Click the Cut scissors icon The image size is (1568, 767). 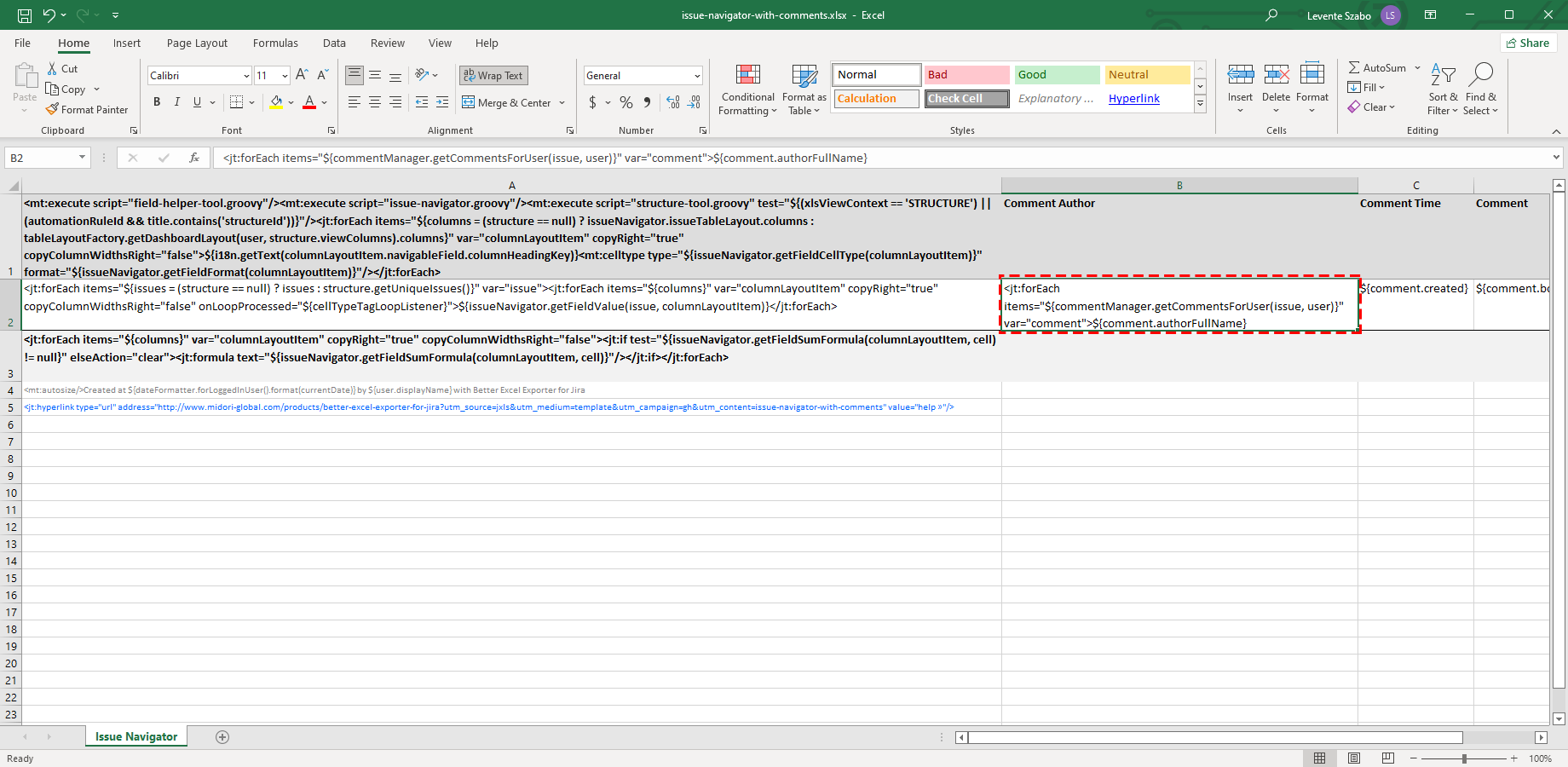tap(53, 69)
